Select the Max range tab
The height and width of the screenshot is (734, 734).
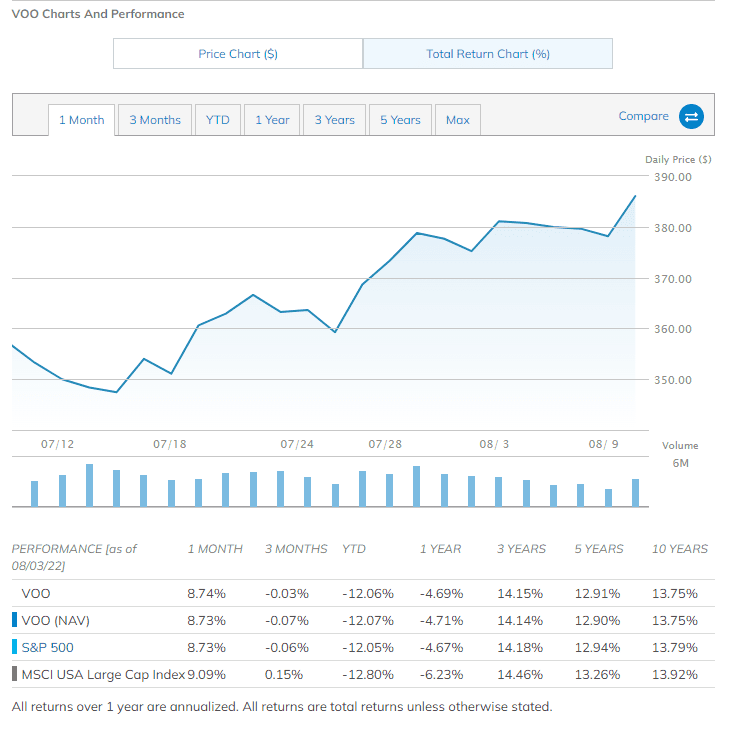[458, 120]
